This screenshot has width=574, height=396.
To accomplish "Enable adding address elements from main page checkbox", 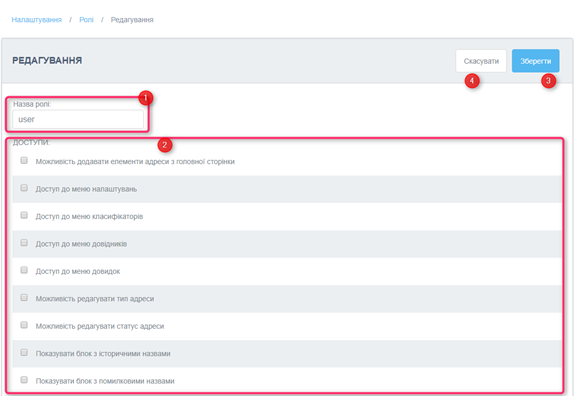I will [x=24, y=160].
